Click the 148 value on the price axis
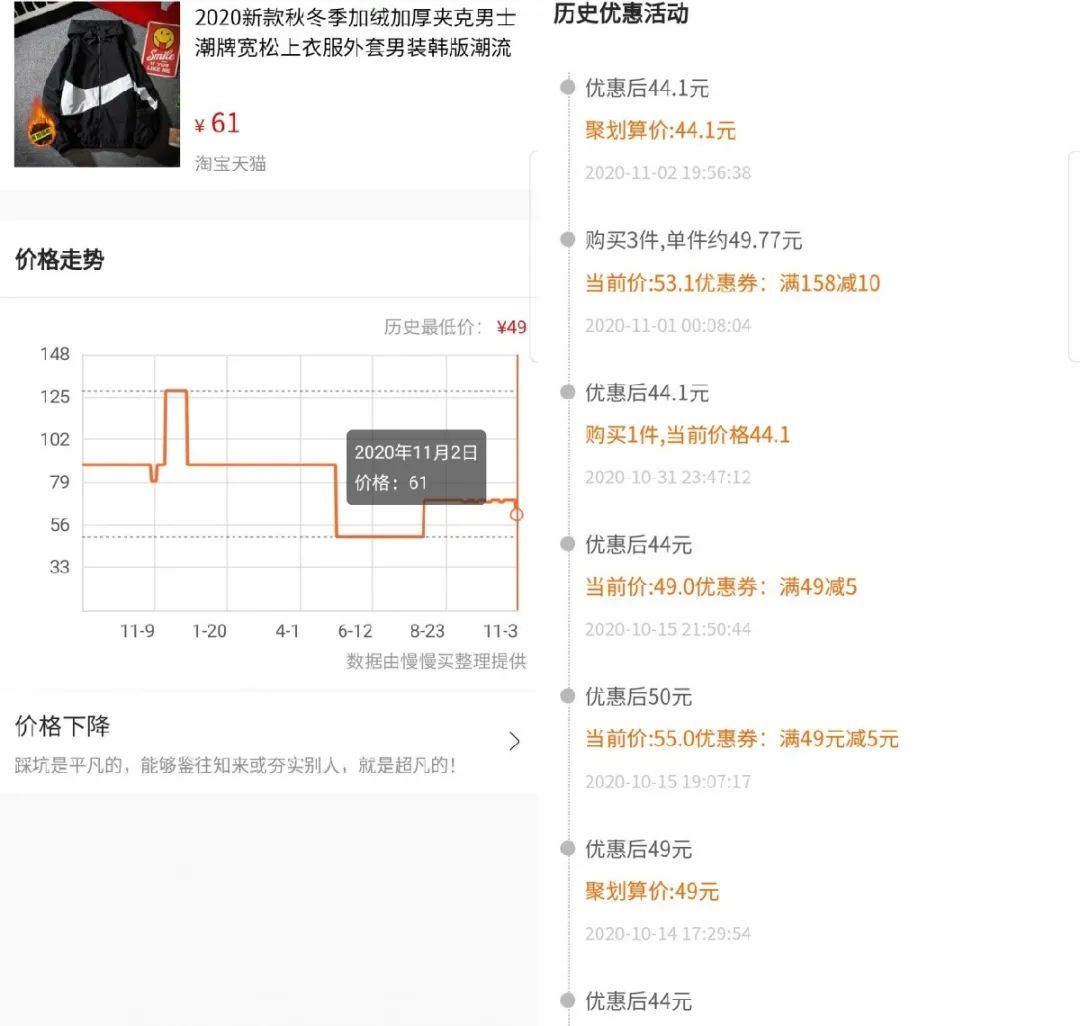The image size is (1080, 1026). (x=55, y=354)
